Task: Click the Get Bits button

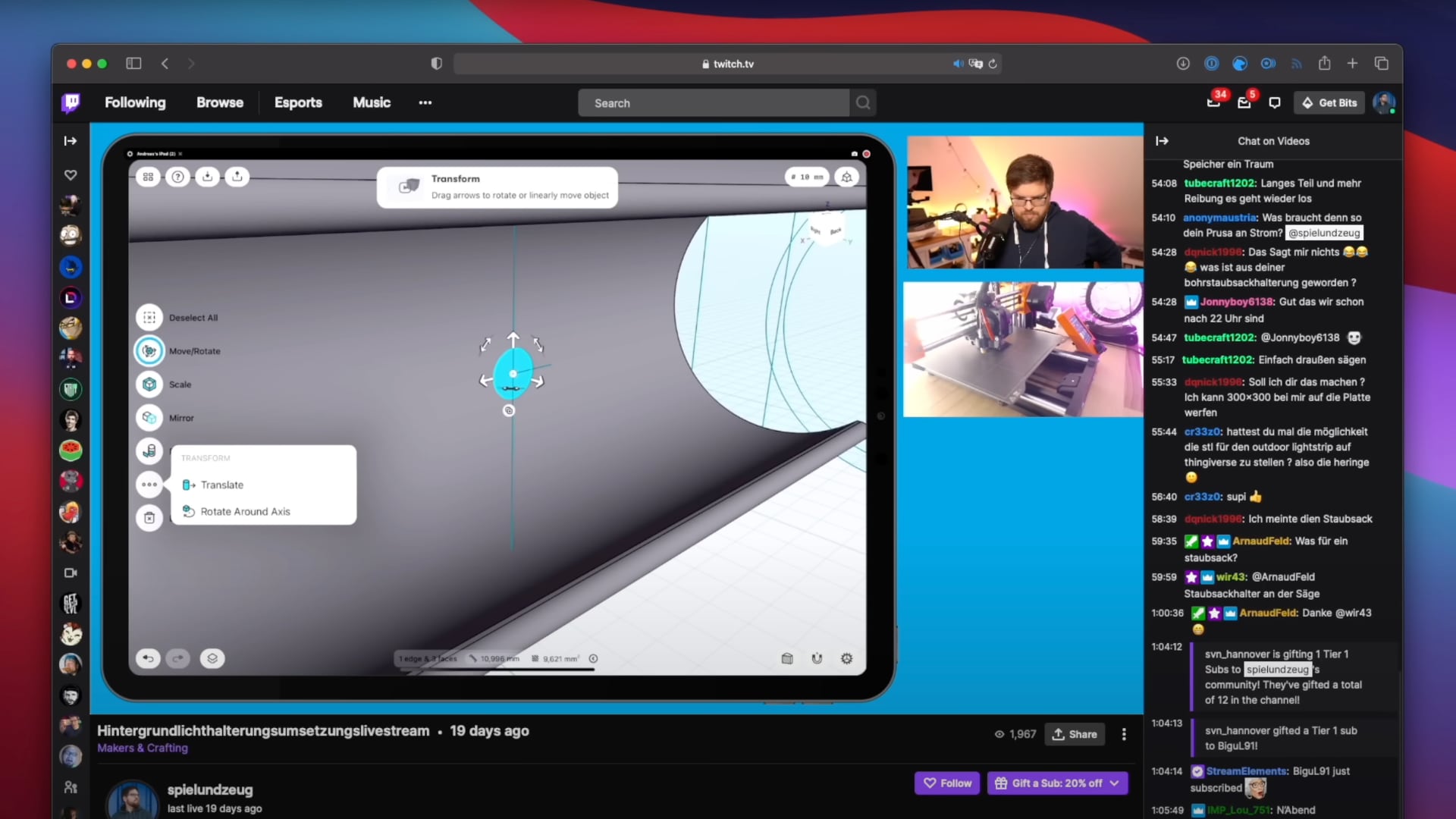Action: point(1329,102)
